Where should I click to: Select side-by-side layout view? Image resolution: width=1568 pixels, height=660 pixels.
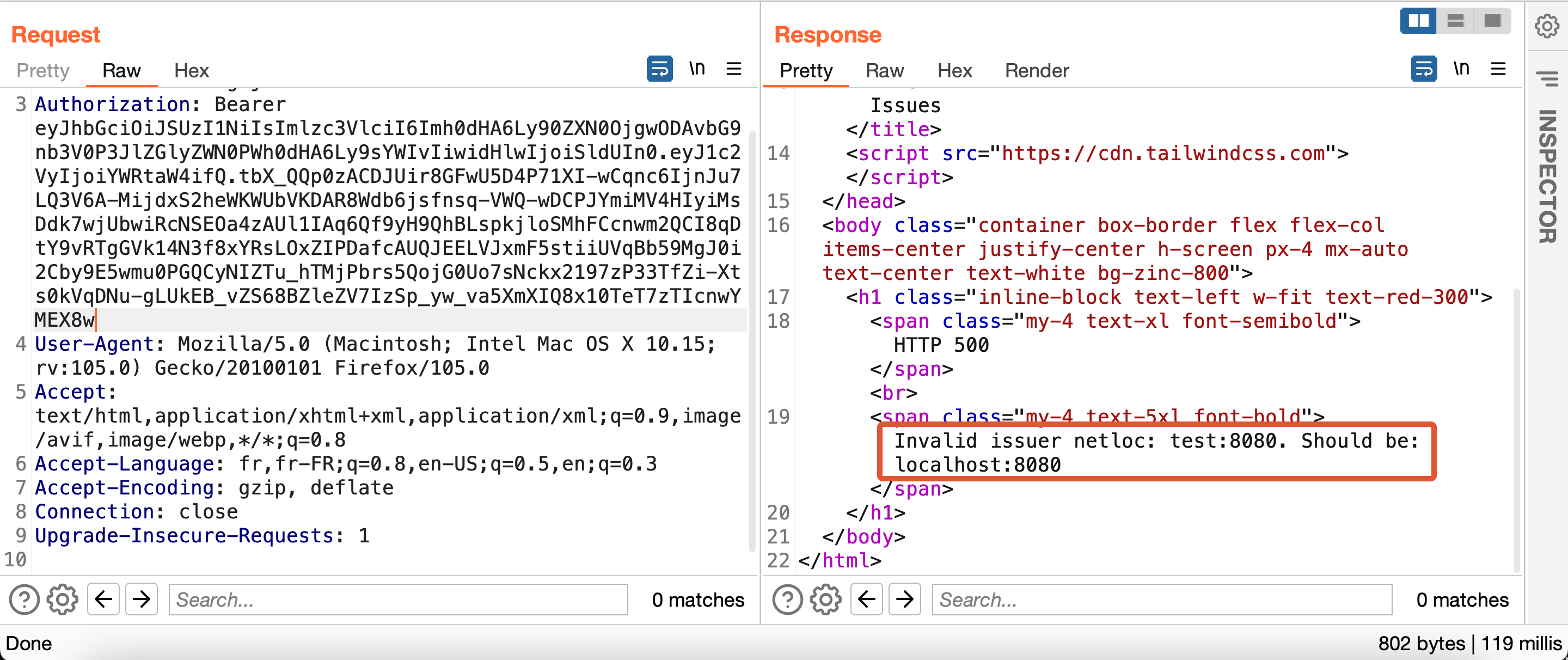[1418, 21]
